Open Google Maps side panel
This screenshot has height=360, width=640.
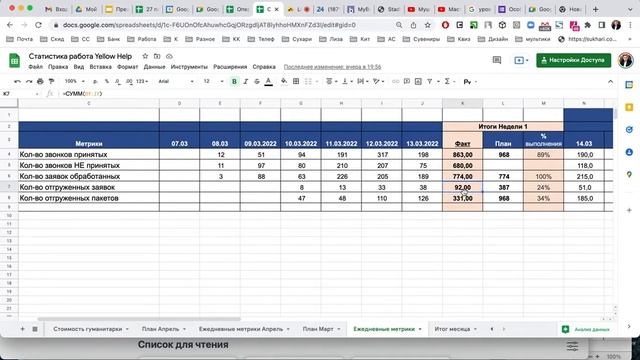pyautogui.click(x=629, y=174)
